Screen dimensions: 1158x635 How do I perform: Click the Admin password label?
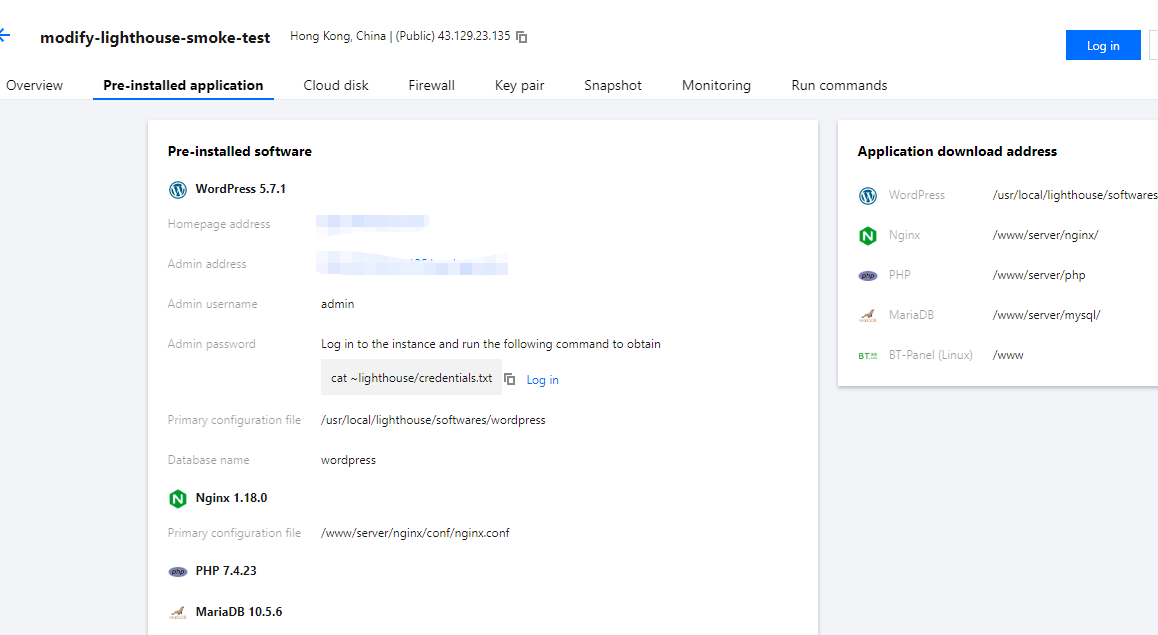click(211, 344)
